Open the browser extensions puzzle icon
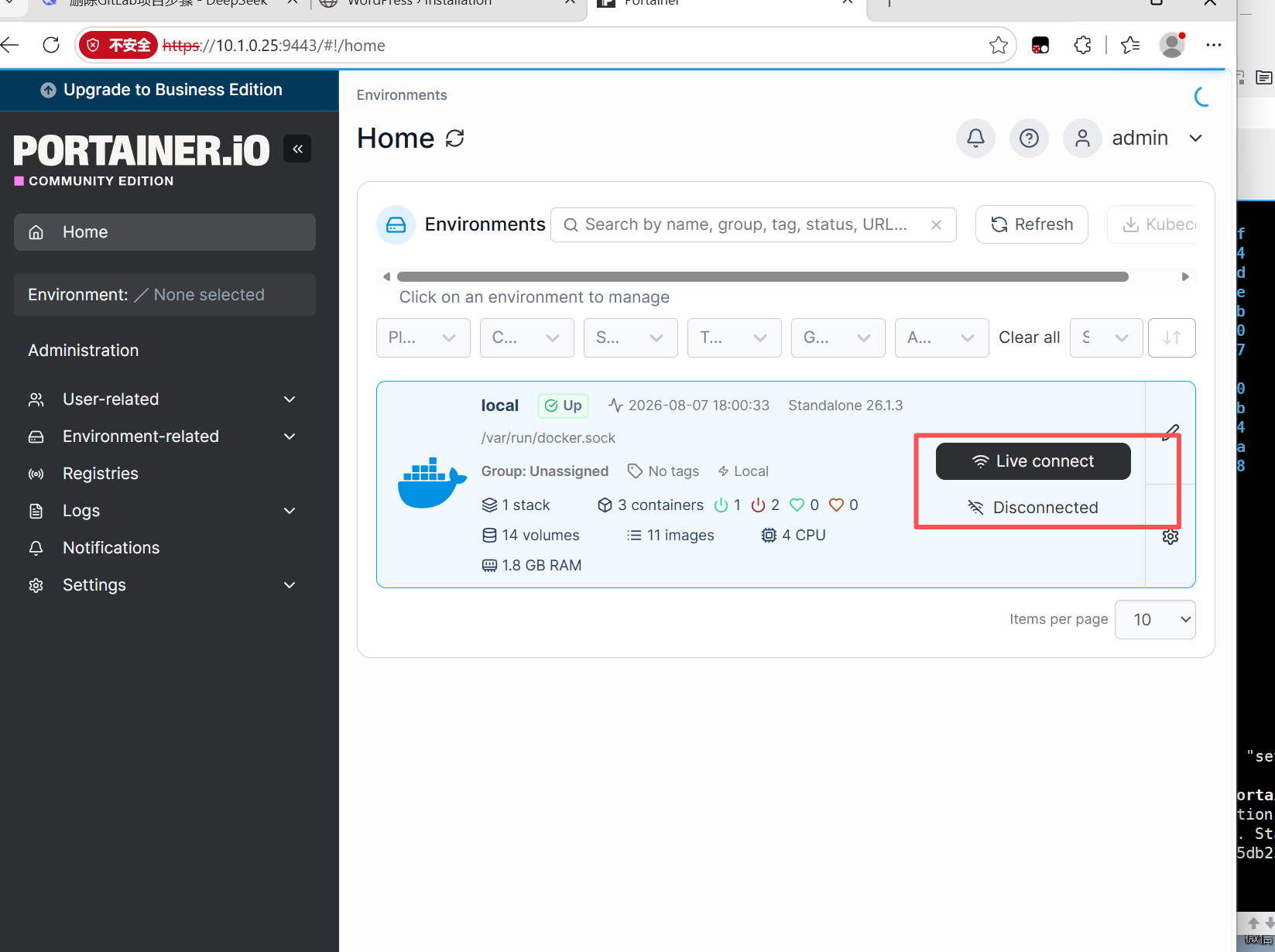This screenshot has width=1275, height=952. 1083,45
